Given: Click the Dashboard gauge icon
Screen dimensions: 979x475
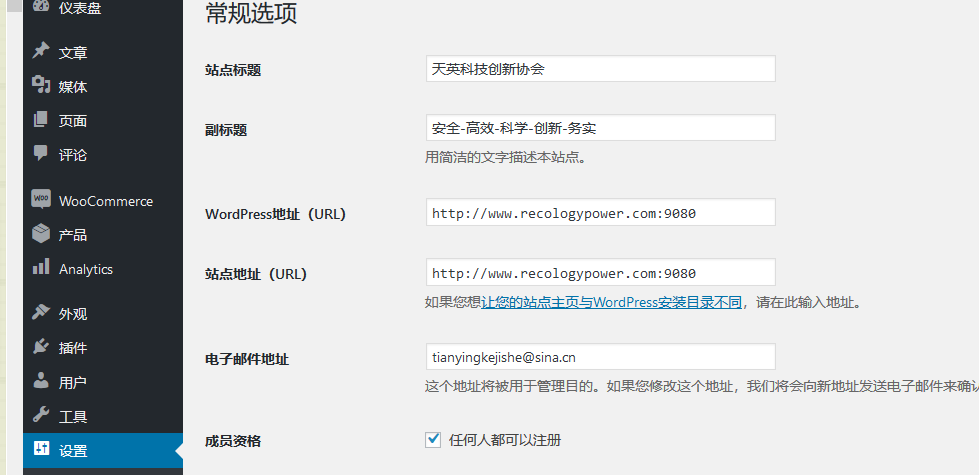Looking at the screenshot, I should tap(41, 6).
